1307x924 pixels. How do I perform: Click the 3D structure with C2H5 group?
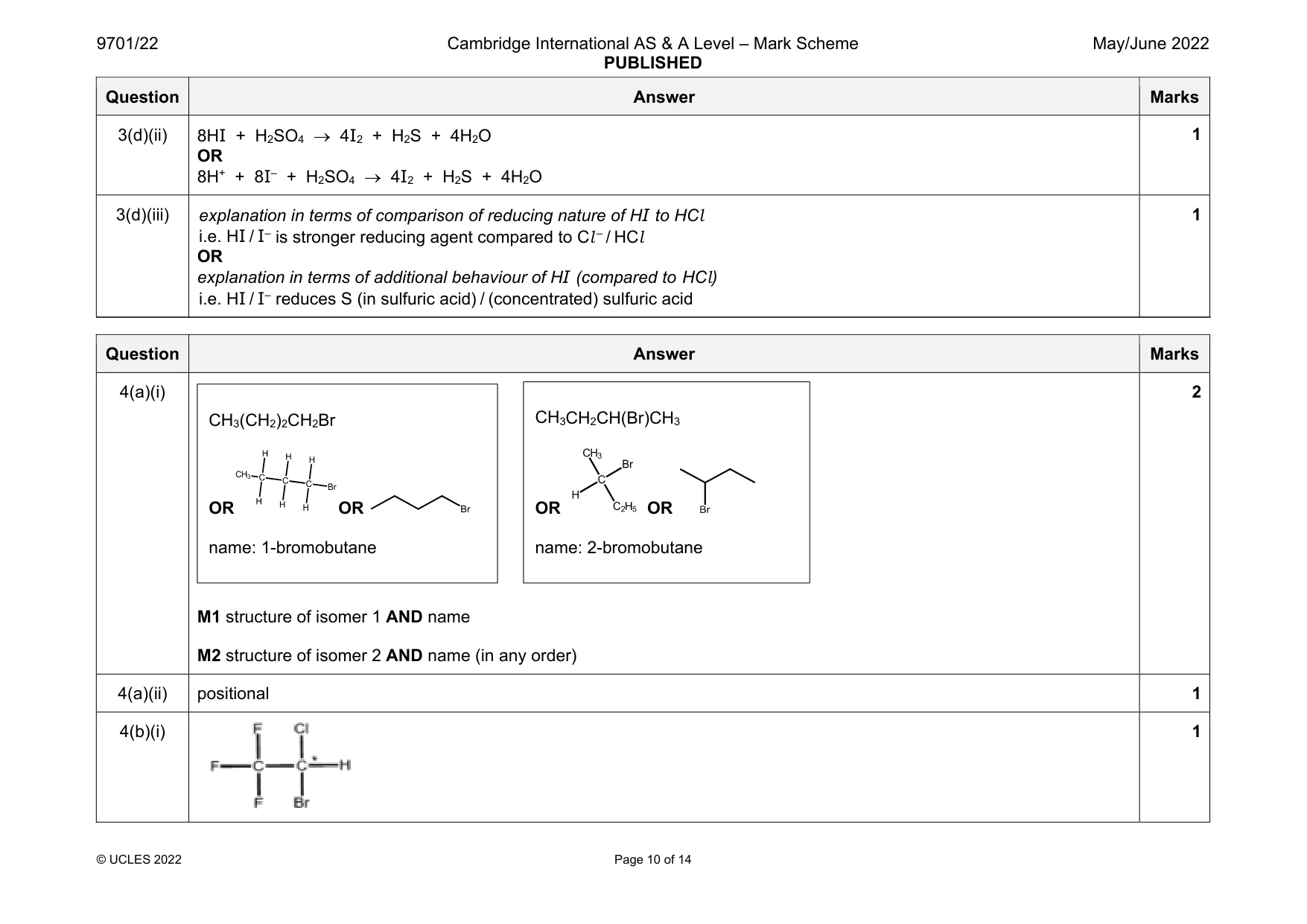click(604, 480)
